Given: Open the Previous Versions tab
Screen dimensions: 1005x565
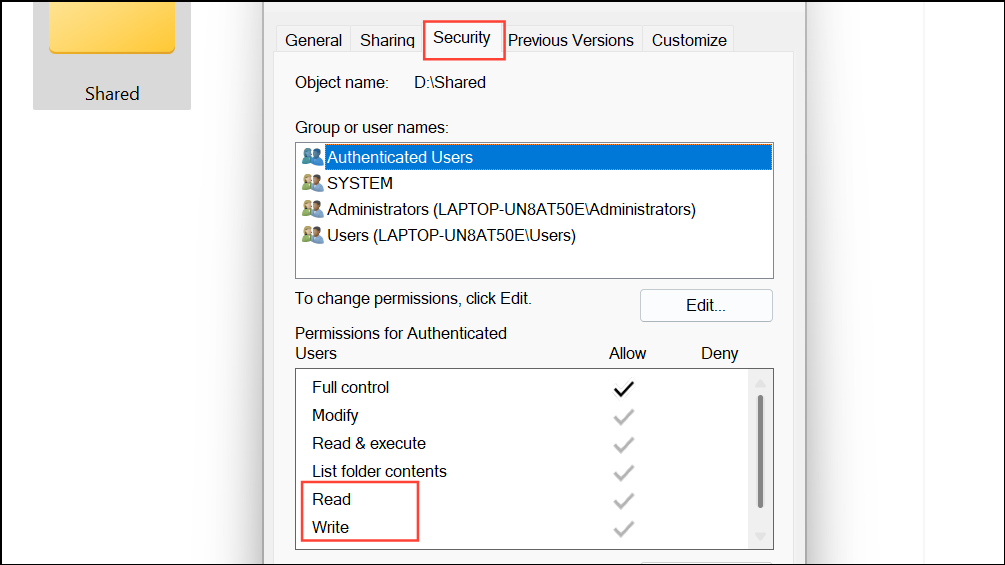Looking at the screenshot, I should (x=571, y=40).
